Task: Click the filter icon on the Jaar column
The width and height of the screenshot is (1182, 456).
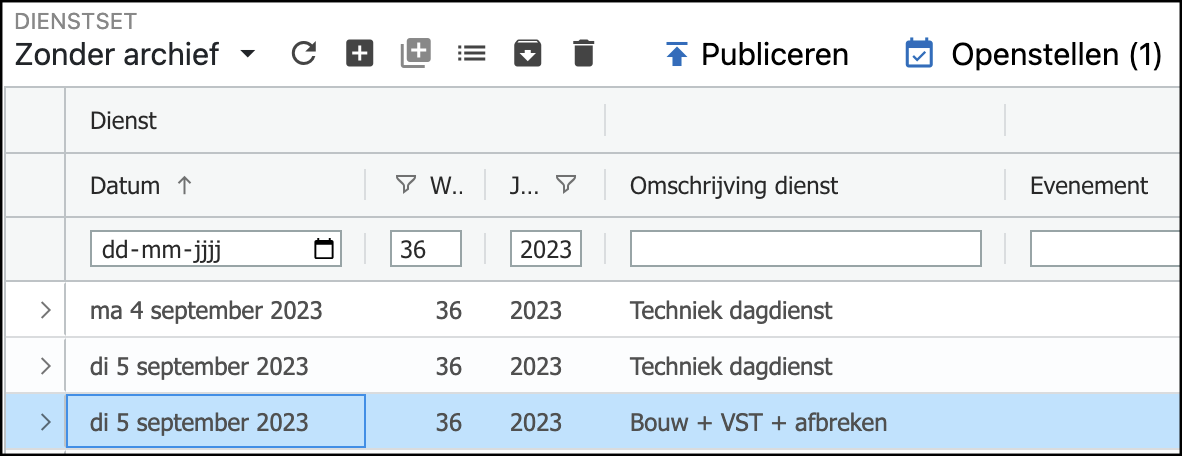Action: pyautogui.click(x=566, y=185)
